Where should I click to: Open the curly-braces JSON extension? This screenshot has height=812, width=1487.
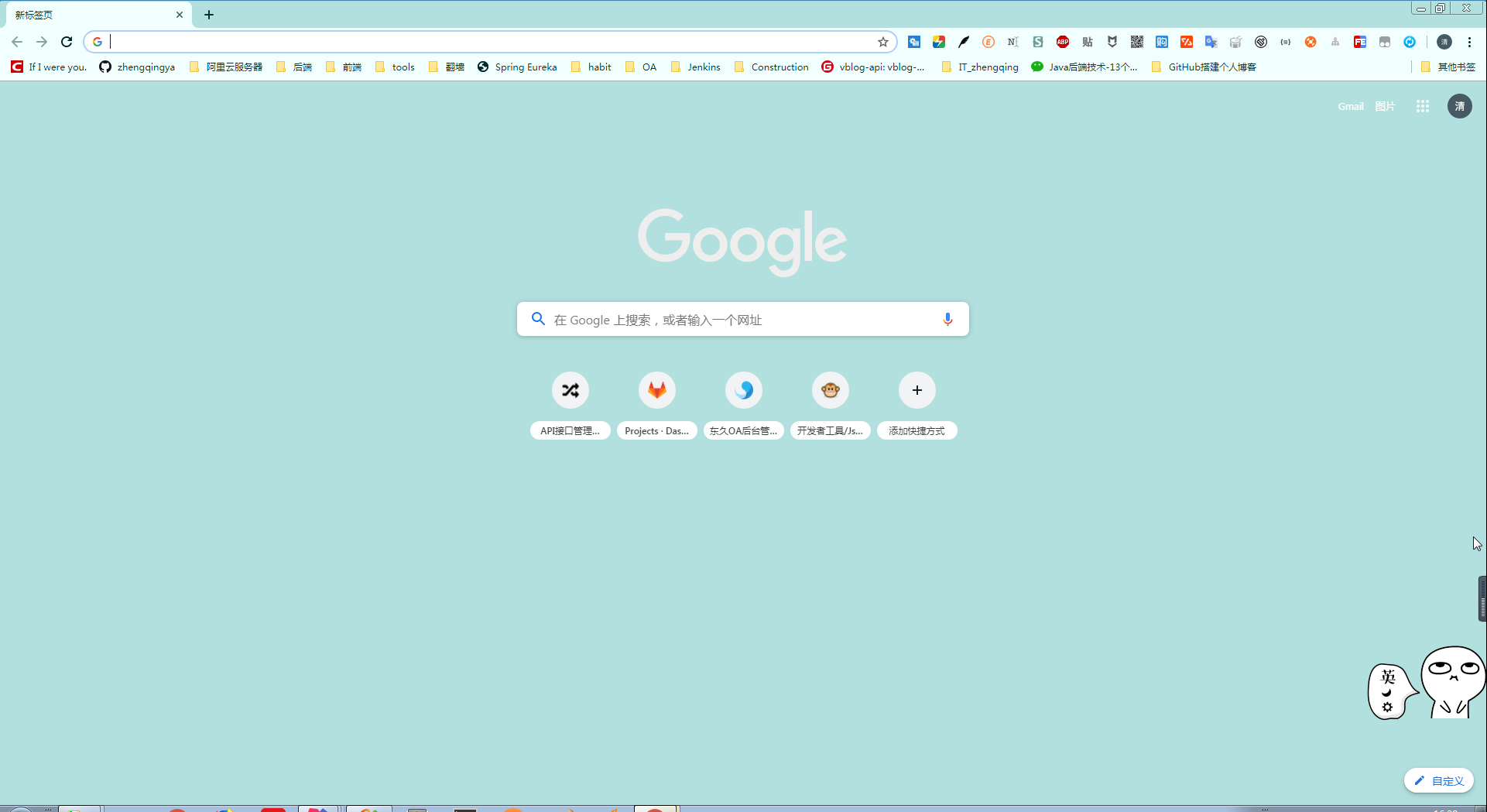coord(1286,42)
